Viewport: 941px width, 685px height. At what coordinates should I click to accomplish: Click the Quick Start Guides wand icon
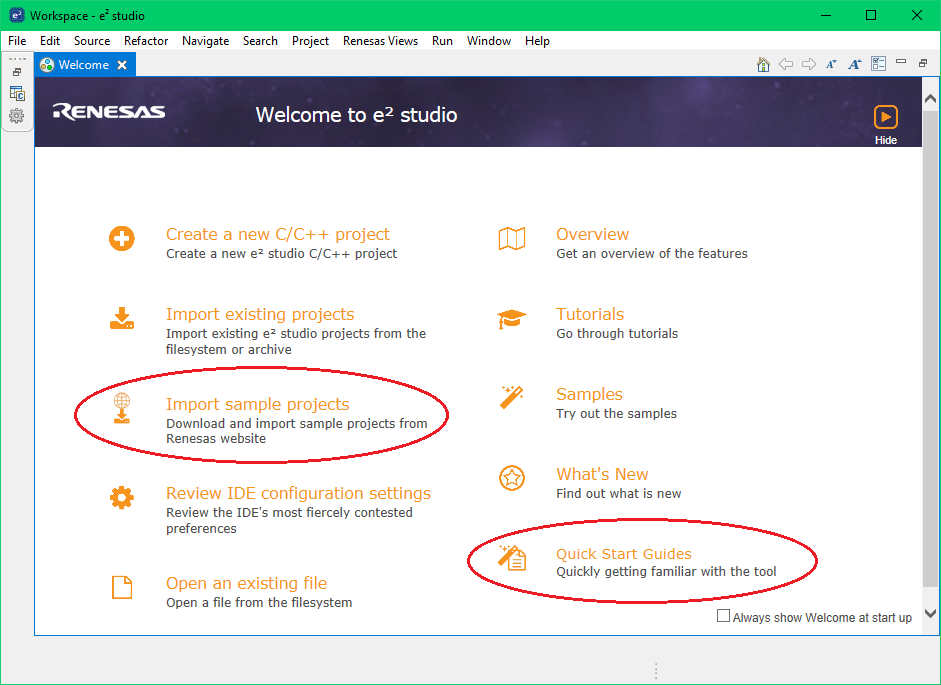512,558
